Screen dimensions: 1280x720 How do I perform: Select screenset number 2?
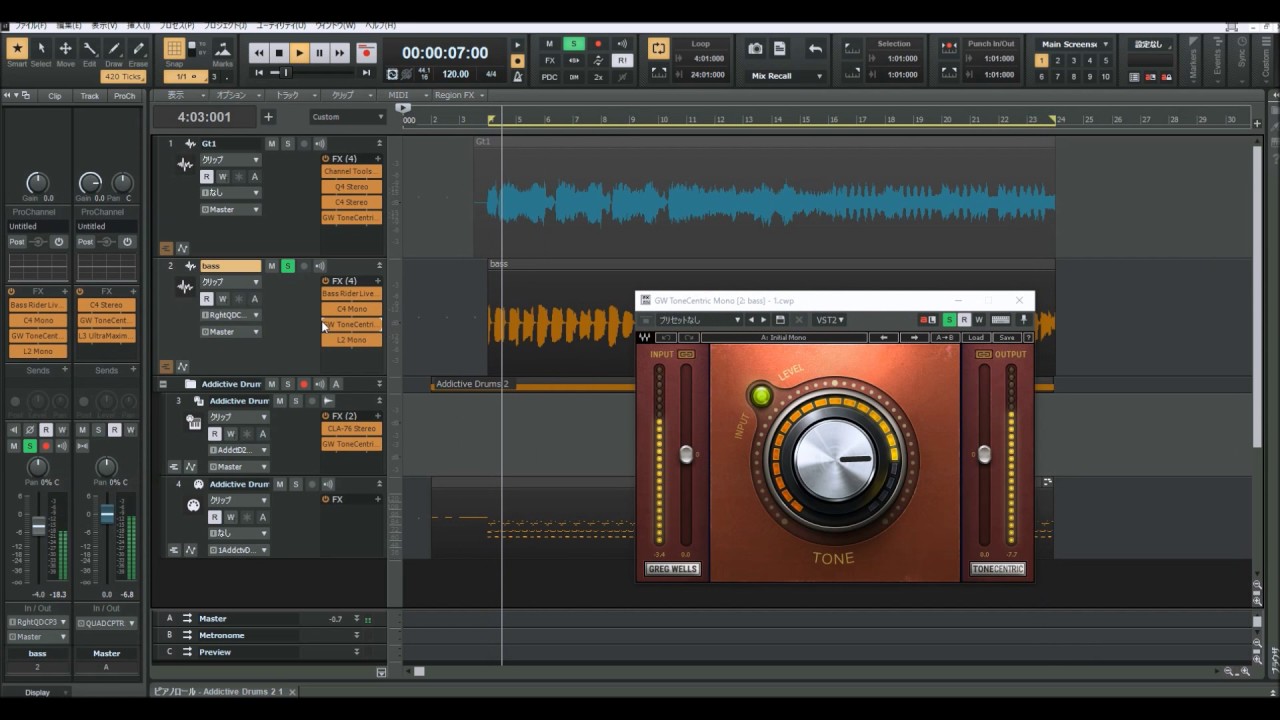click(x=1057, y=61)
